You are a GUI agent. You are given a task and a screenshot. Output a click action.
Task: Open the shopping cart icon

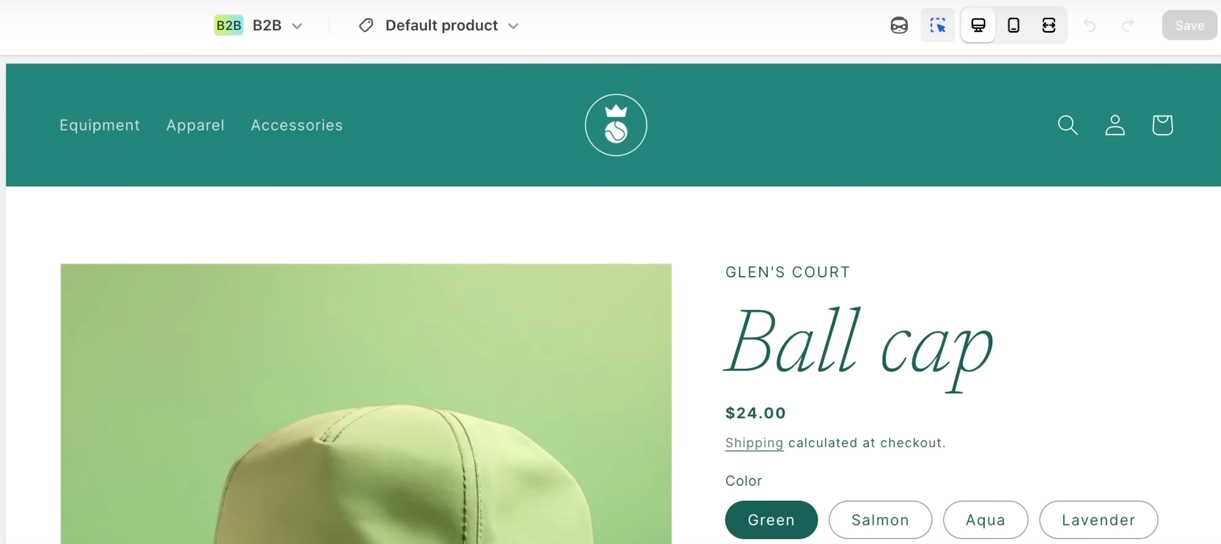[1162, 125]
